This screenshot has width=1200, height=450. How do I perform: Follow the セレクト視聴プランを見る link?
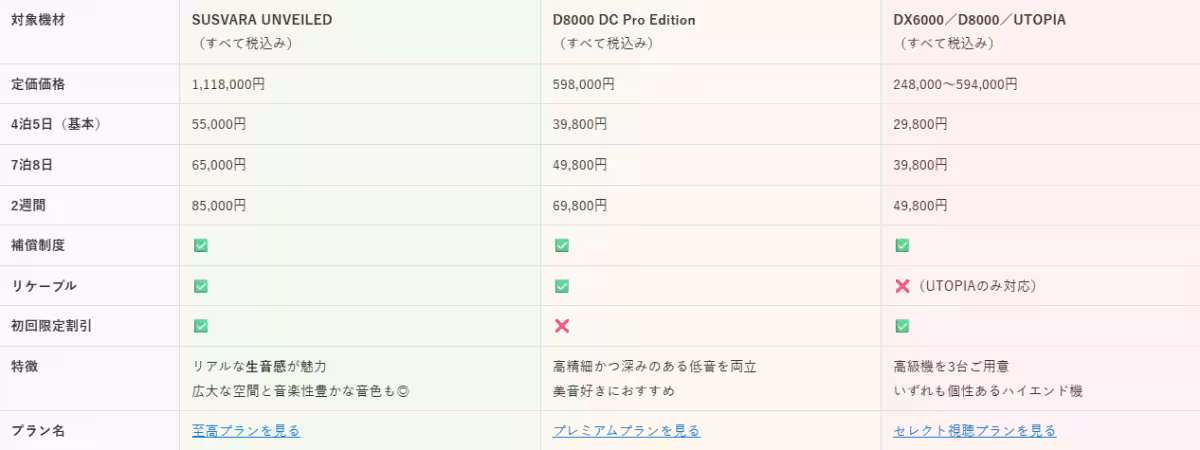tap(974, 431)
